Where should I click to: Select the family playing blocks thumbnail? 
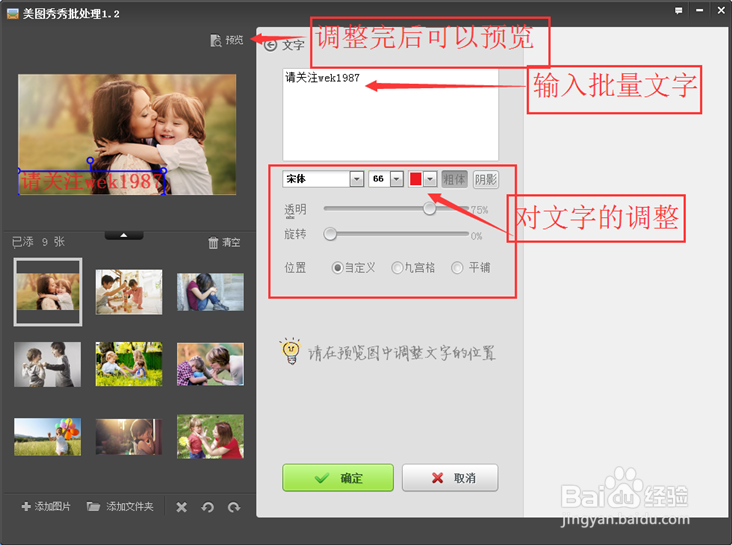point(129,292)
